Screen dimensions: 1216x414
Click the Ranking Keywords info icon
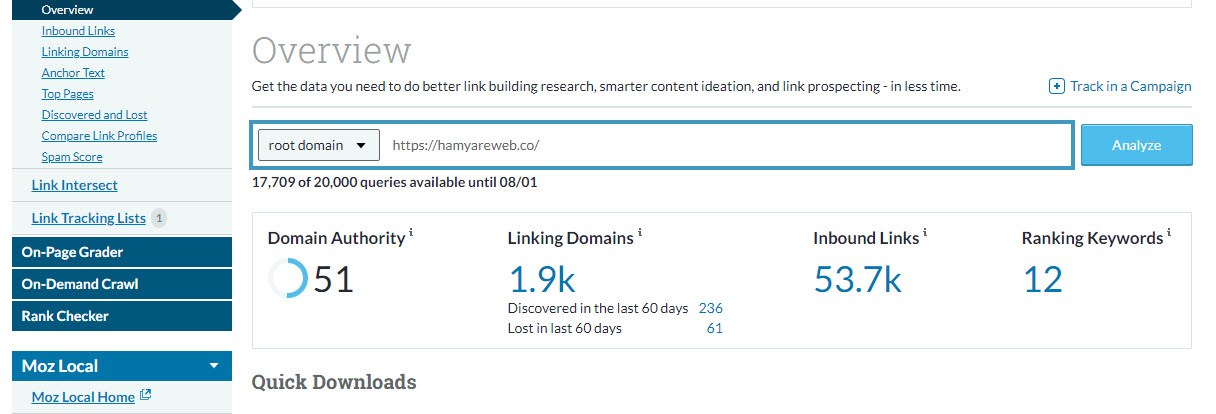(x=1169, y=232)
